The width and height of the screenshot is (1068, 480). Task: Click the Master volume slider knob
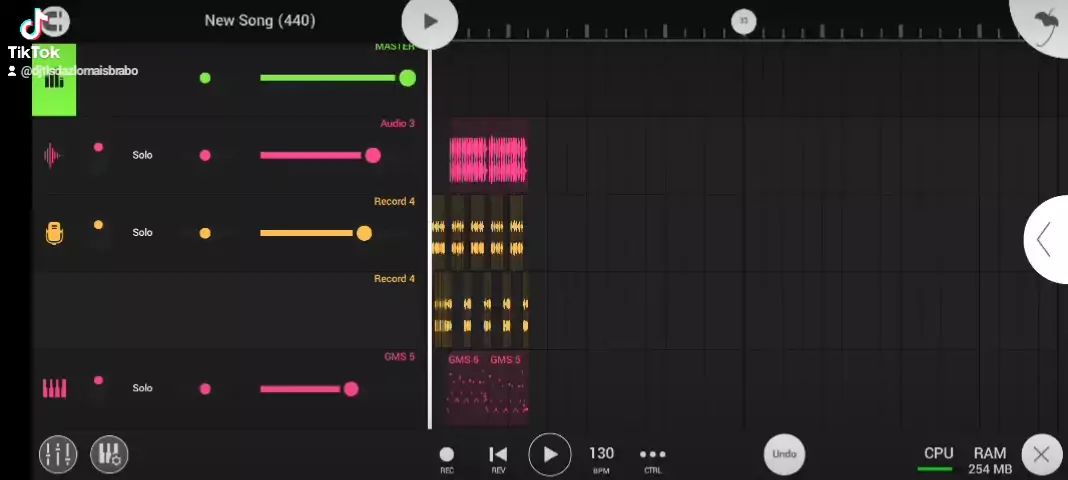point(407,78)
